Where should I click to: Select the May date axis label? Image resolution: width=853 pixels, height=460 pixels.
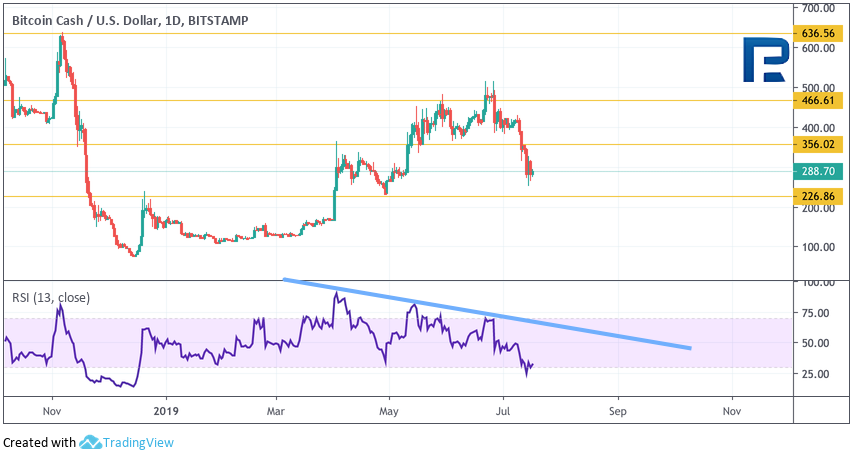tap(390, 410)
